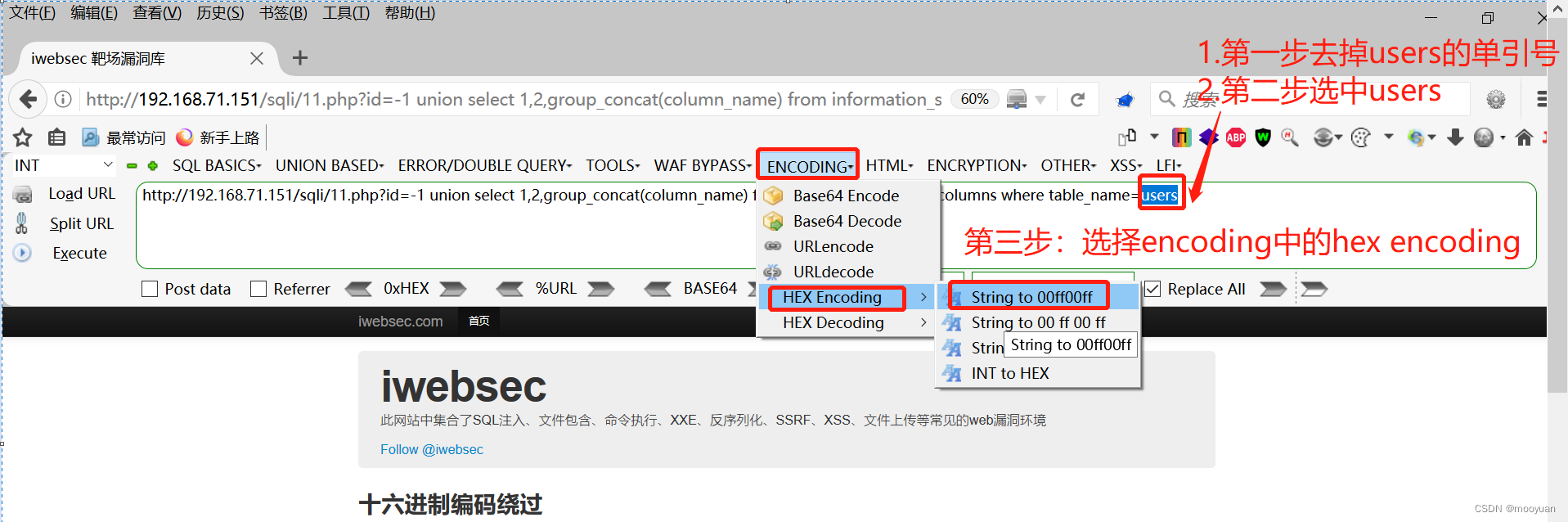The width and height of the screenshot is (1568, 522).
Task: Open the XSS dropdown menu
Action: (x=1126, y=165)
